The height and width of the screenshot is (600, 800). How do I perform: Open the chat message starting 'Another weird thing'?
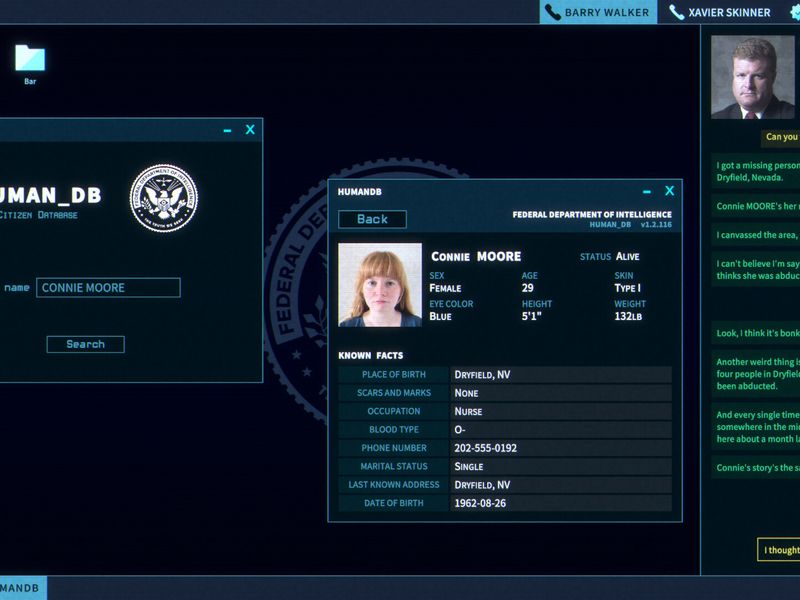[756, 374]
